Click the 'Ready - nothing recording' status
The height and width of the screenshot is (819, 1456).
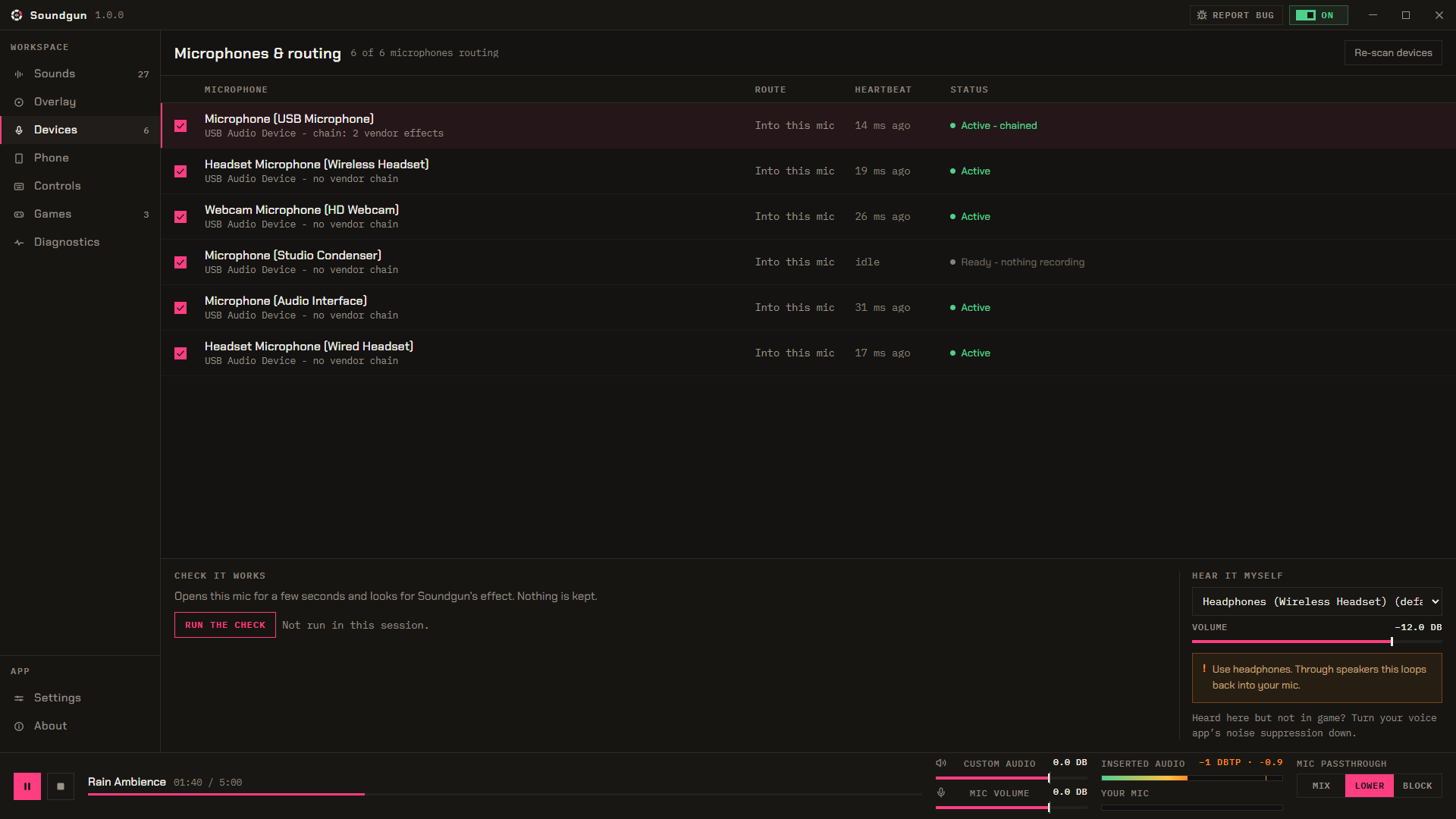(1022, 262)
